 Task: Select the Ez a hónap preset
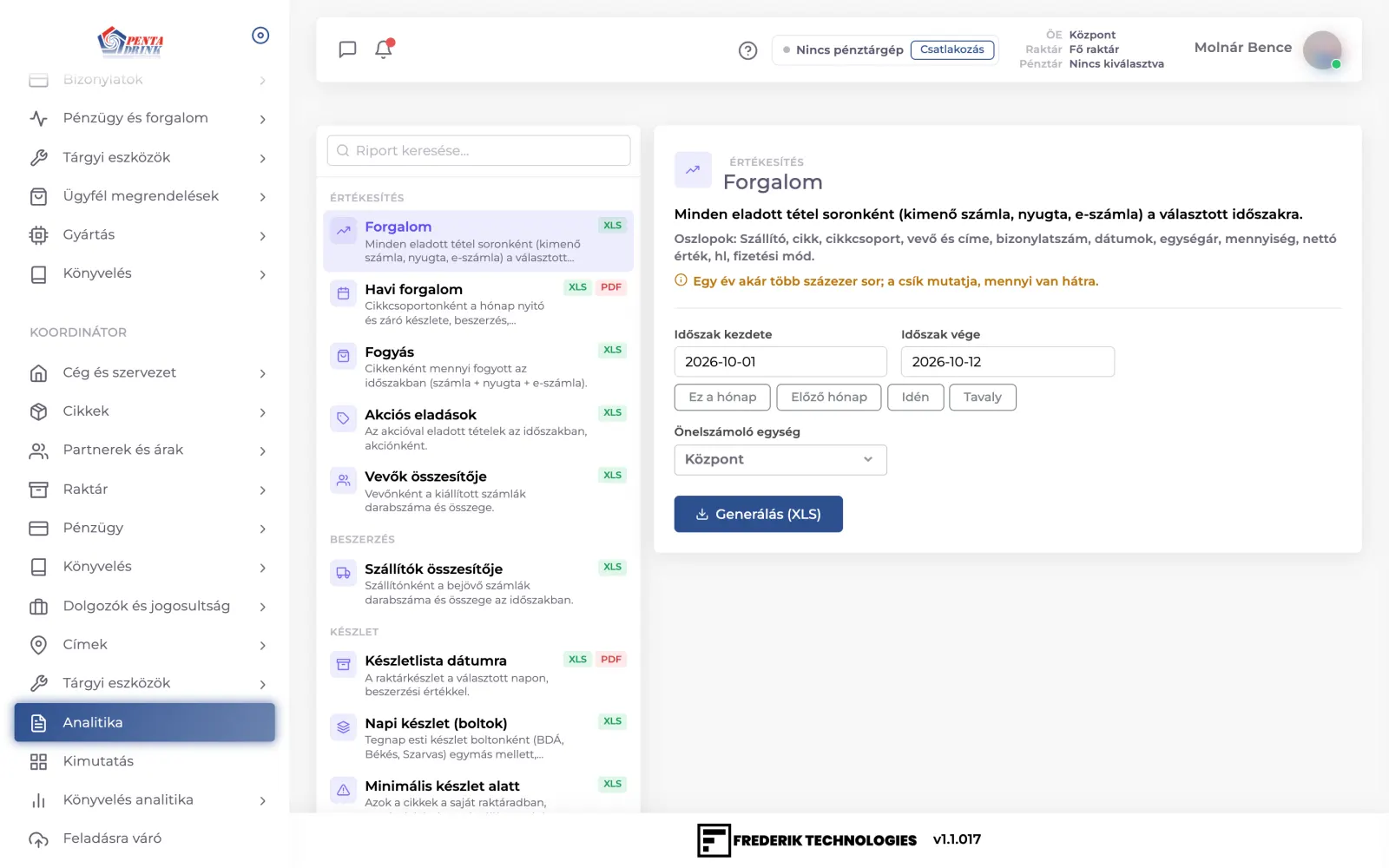click(x=722, y=398)
